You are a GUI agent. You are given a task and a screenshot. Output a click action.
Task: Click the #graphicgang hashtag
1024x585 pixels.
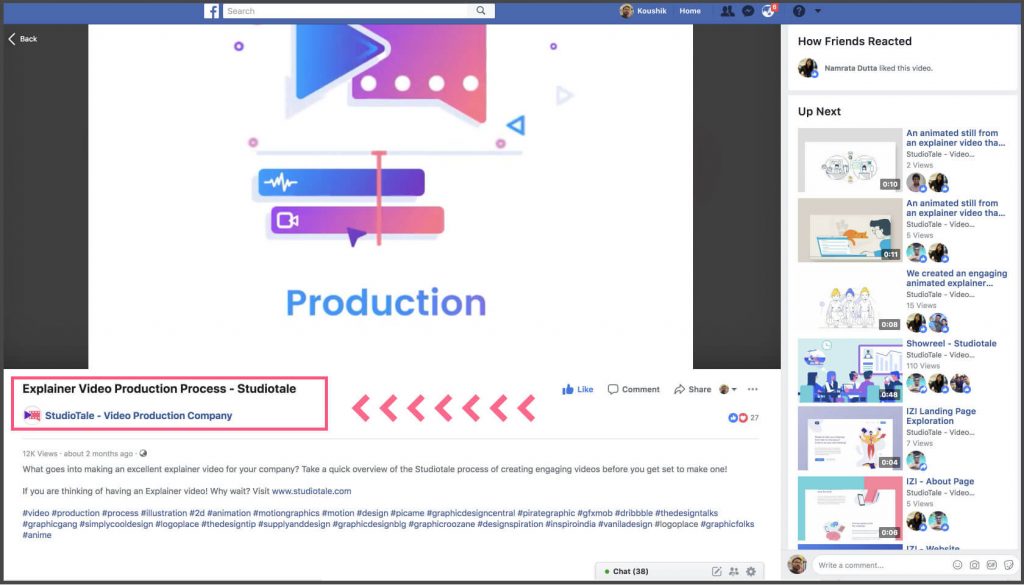pos(50,524)
